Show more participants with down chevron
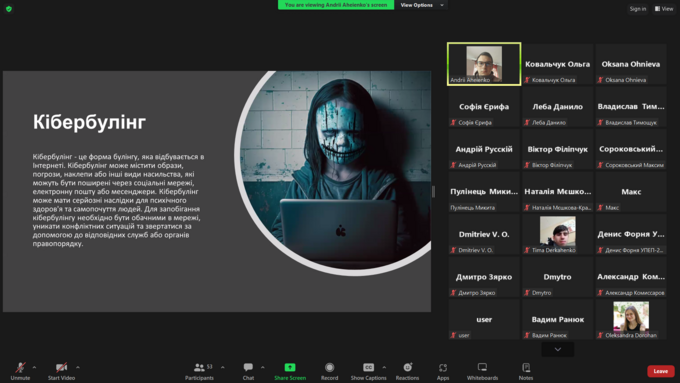 coord(558,349)
